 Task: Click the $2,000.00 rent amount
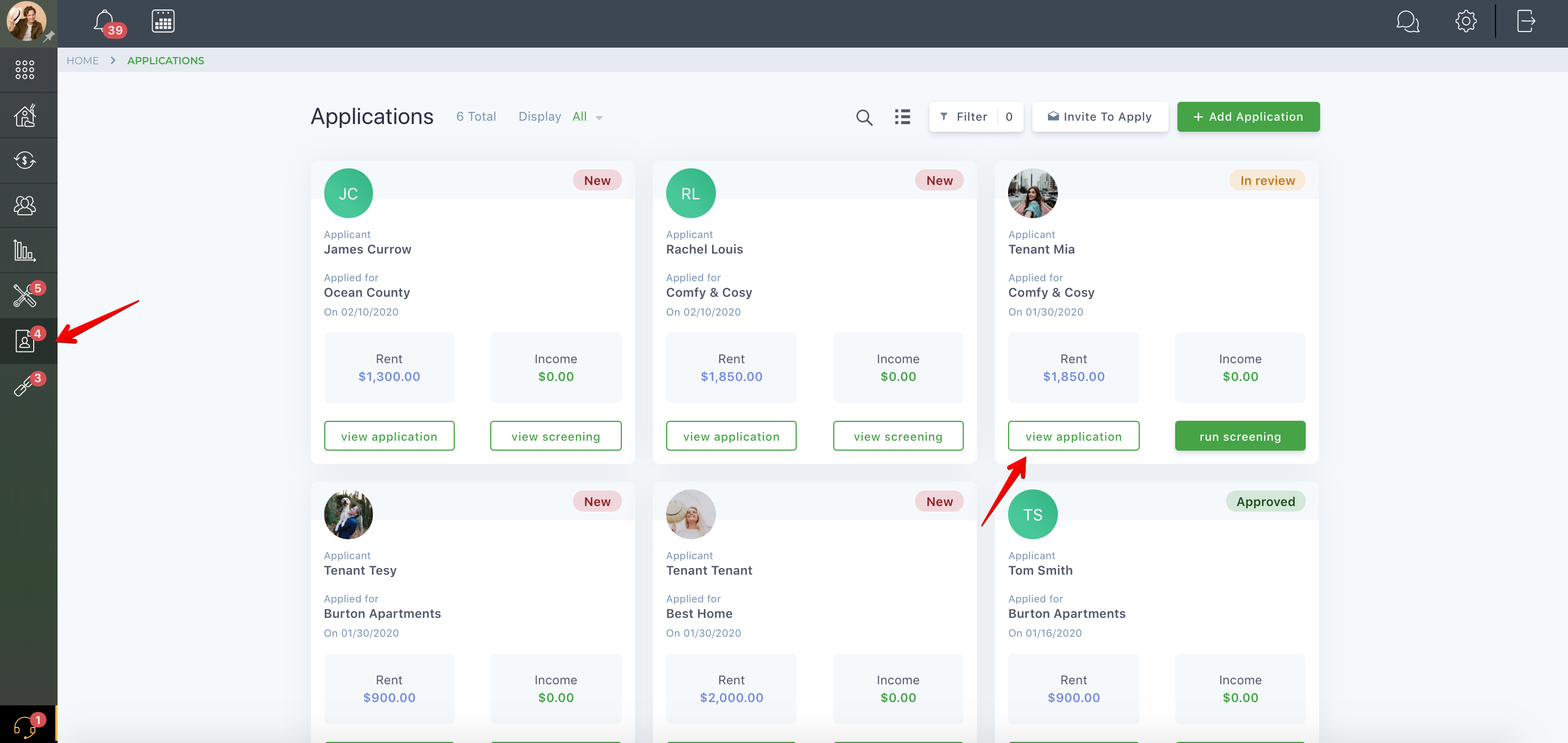click(731, 698)
